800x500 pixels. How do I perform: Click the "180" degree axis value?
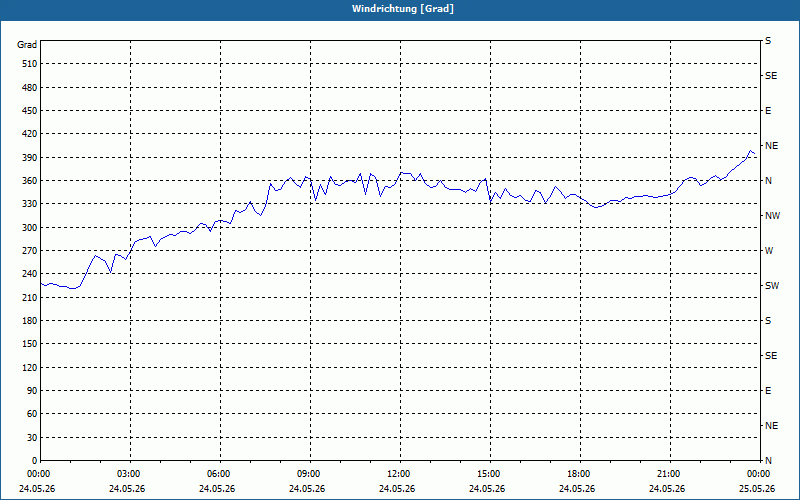(30, 320)
